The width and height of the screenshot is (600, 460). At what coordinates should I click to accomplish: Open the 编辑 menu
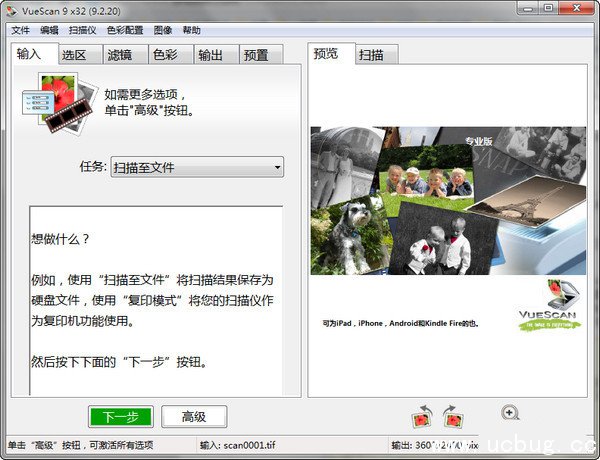coord(49,30)
